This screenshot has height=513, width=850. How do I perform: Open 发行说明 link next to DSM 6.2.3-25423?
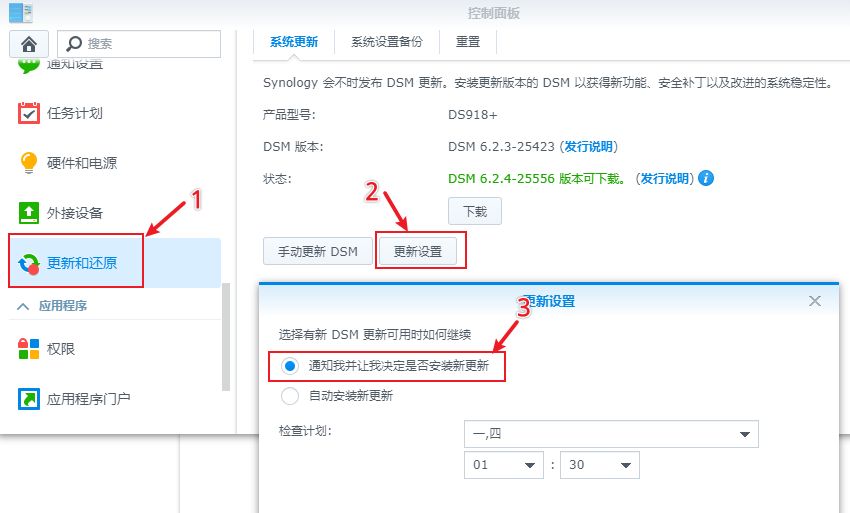point(589,146)
